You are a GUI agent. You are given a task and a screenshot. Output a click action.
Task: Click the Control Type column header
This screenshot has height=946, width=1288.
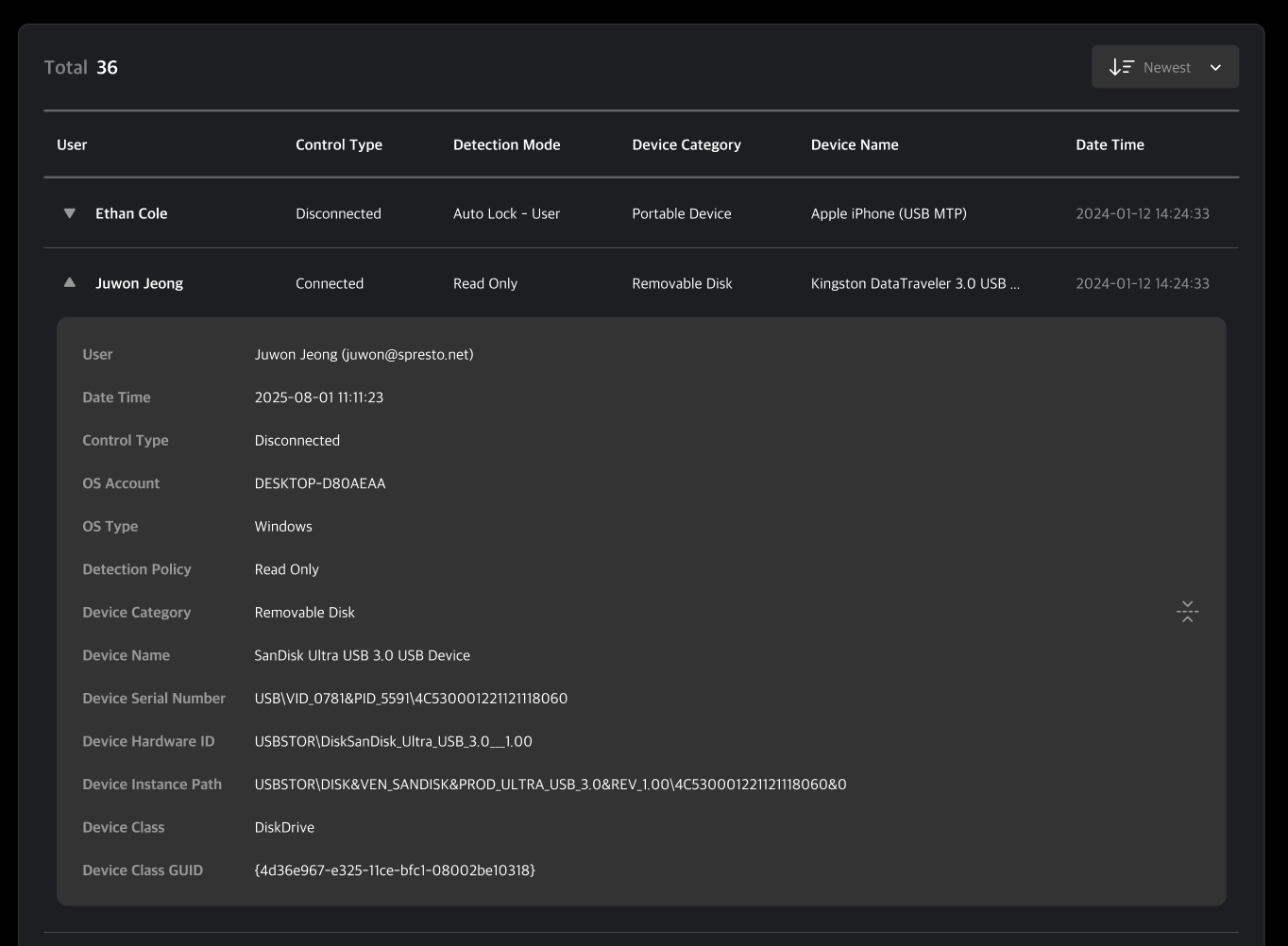339,144
